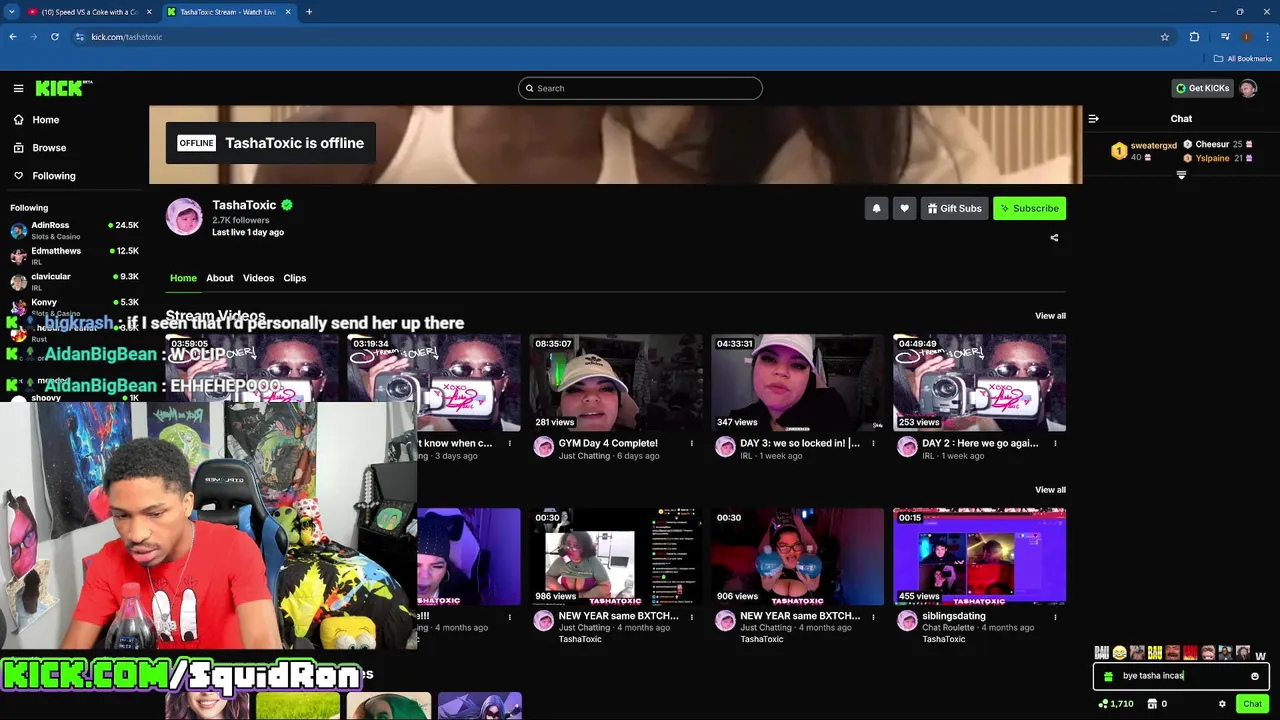Open the DAY 2 Here we go again thumbnail
The width and height of the screenshot is (1280, 720).
[x=980, y=383]
